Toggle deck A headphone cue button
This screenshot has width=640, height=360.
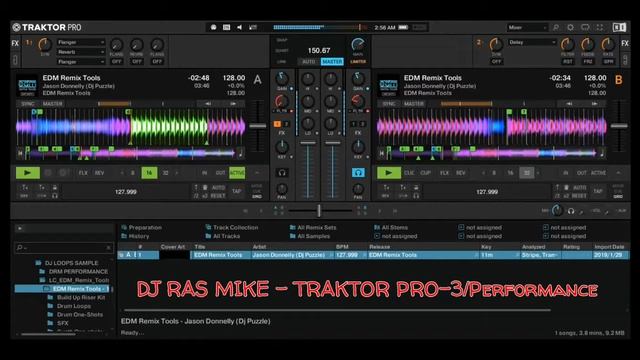[282, 173]
